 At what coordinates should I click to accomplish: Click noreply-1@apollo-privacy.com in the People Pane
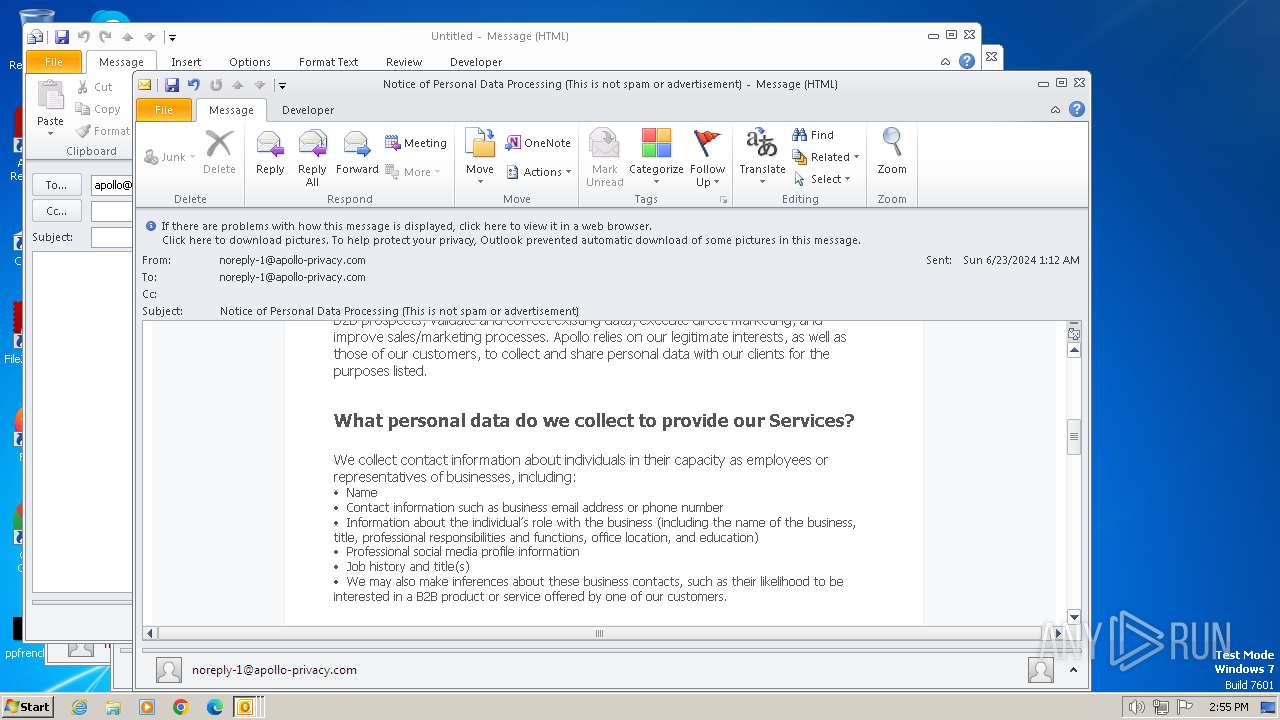point(274,670)
